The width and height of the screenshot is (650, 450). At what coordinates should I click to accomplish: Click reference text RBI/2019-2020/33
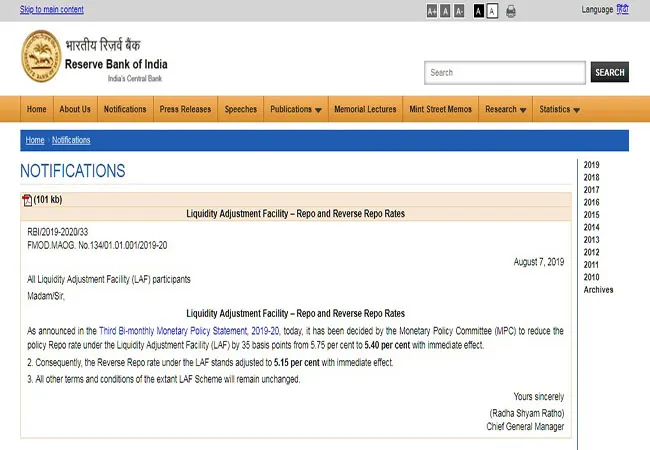pos(58,232)
